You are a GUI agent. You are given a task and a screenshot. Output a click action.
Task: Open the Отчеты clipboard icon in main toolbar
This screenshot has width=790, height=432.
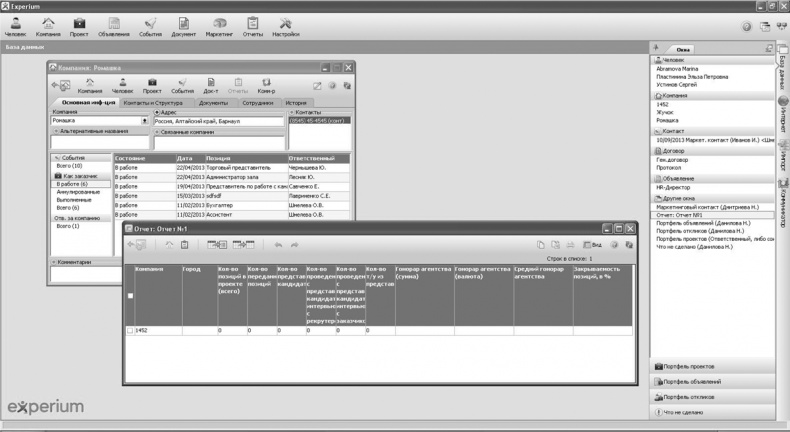tap(252, 25)
